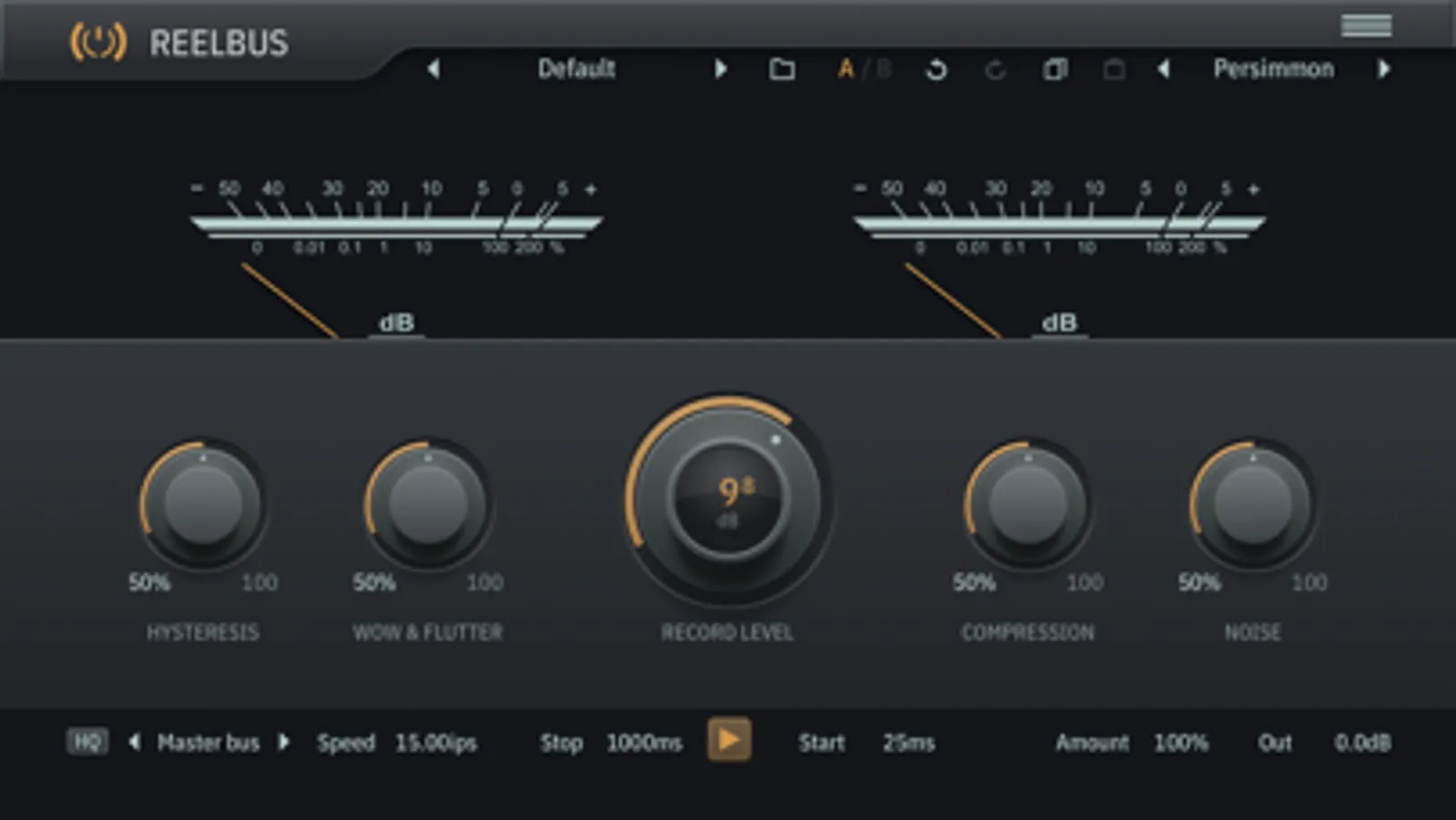Click the WOW & FLUTTER label
1456x820 pixels.
coord(428,632)
